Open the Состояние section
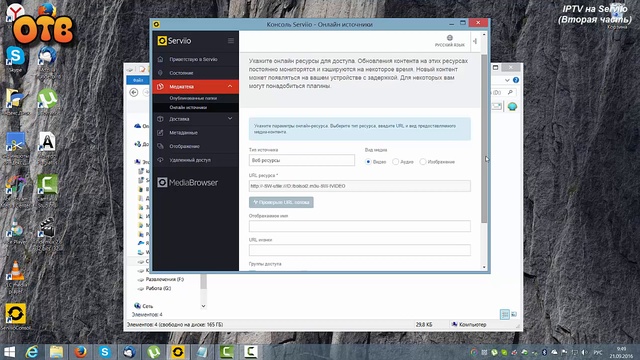 coord(181,73)
